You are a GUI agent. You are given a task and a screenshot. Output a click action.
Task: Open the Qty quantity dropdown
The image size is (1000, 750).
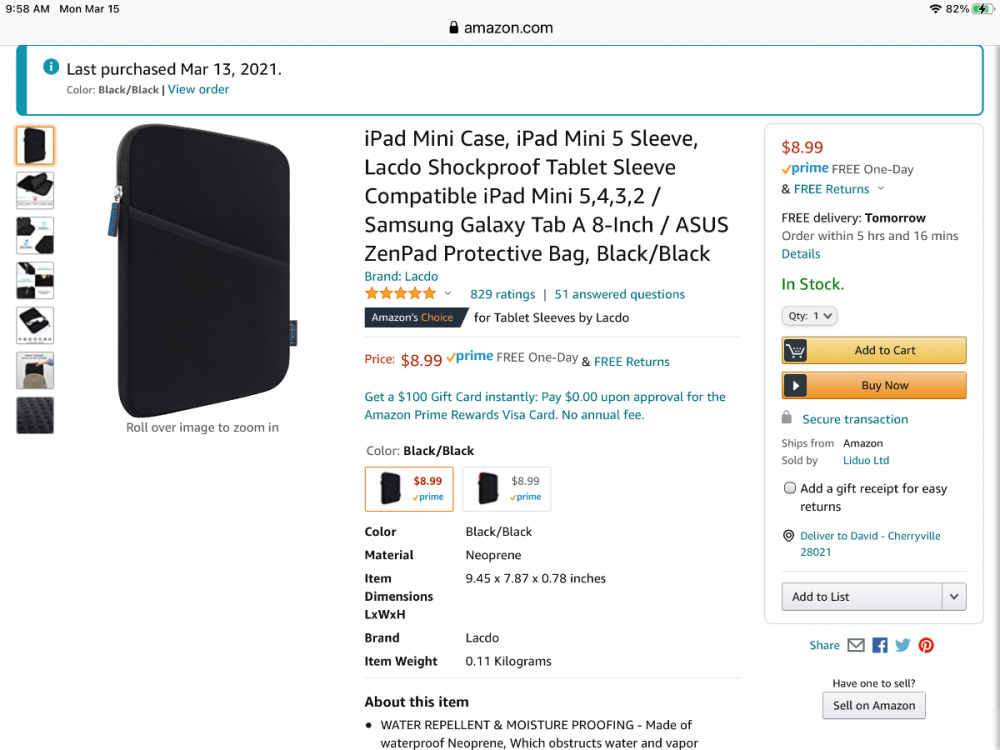(809, 316)
